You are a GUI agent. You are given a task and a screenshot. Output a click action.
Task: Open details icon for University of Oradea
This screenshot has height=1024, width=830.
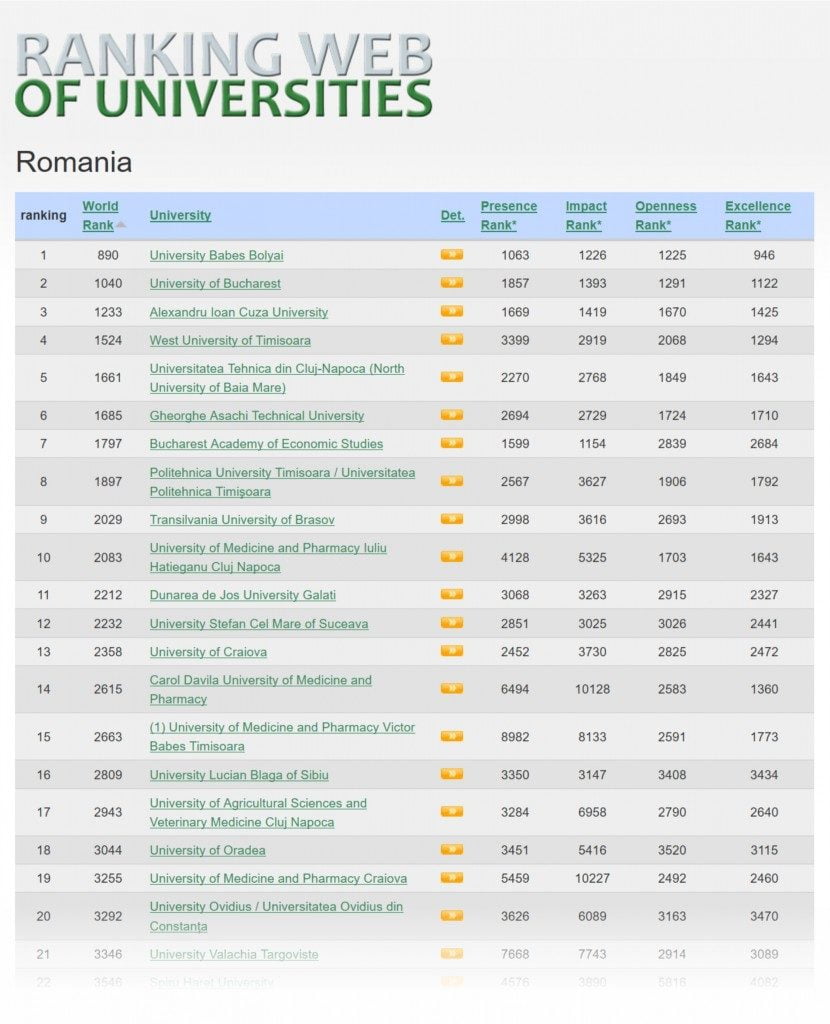pos(452,850)
